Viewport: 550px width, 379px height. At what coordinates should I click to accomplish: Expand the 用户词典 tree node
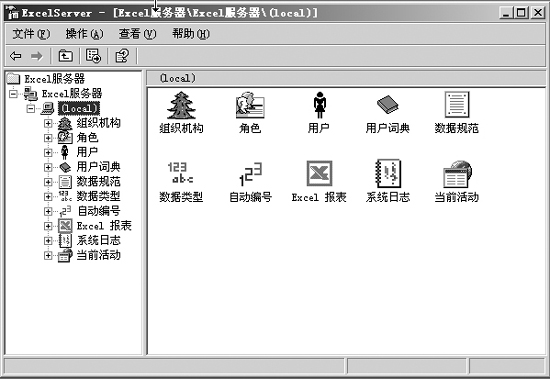coord(48,167)
